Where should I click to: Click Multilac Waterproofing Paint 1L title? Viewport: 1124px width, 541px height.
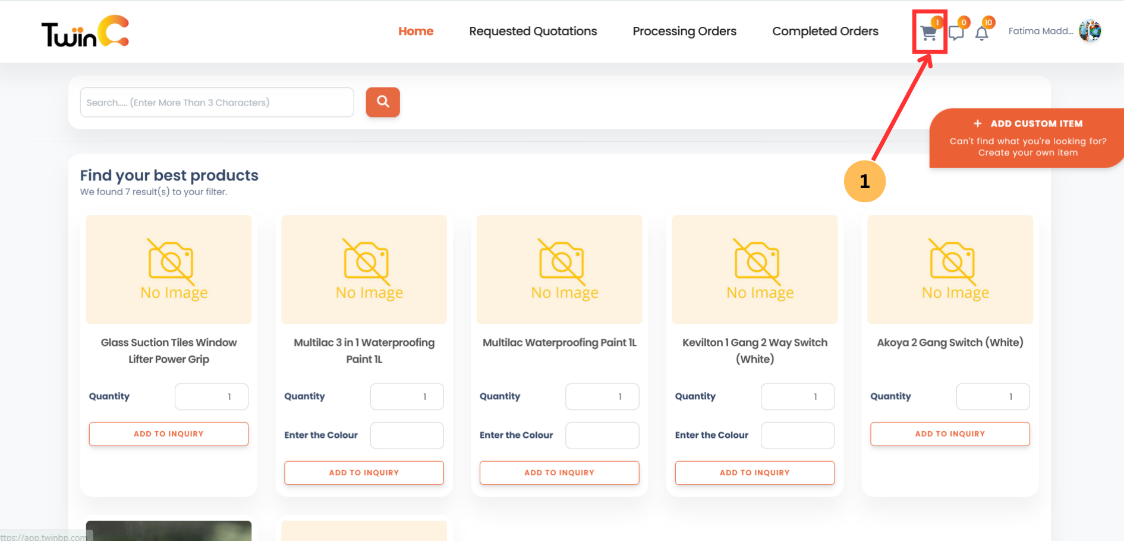559,343
